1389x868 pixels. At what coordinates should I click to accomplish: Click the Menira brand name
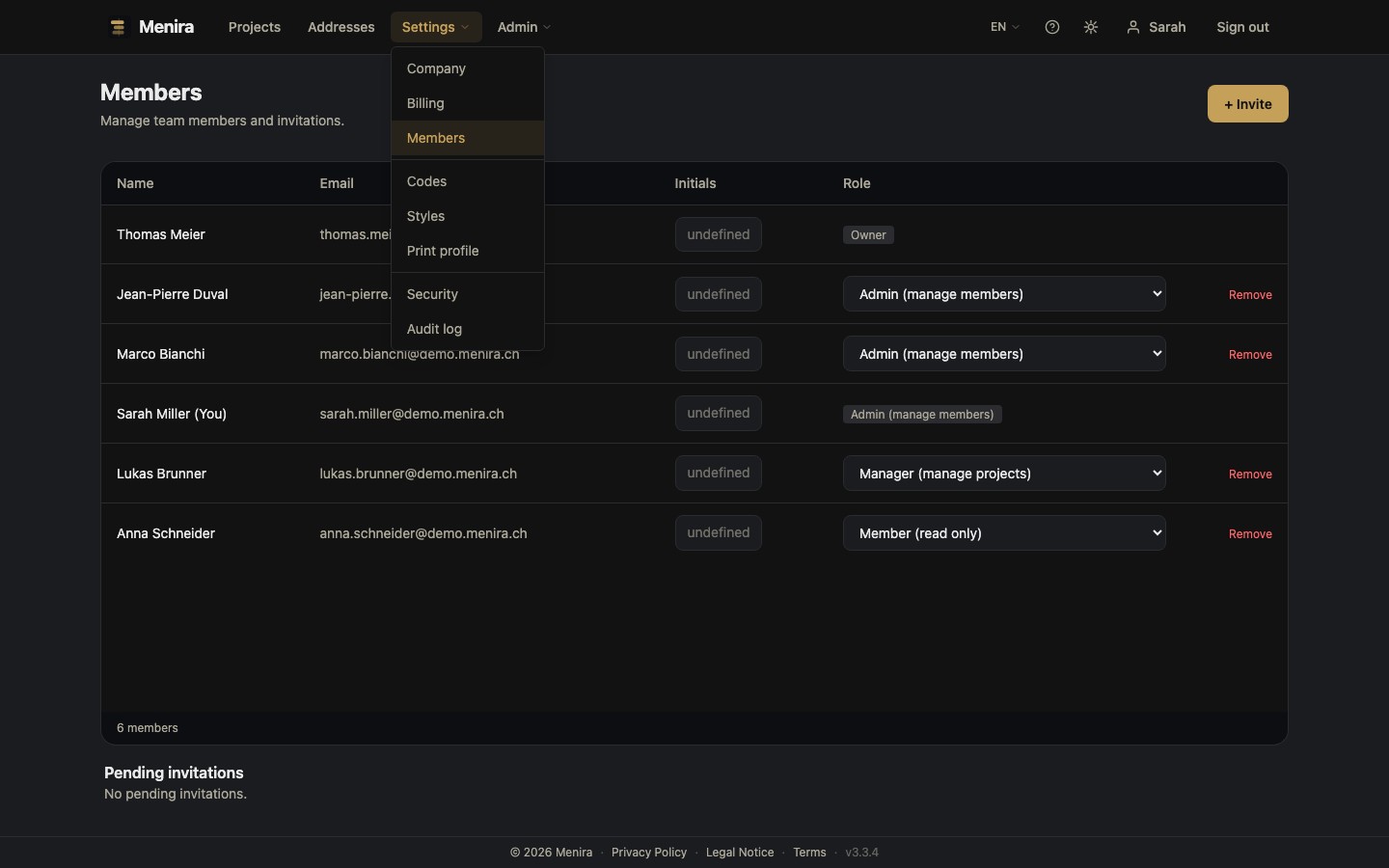point(166,27)
